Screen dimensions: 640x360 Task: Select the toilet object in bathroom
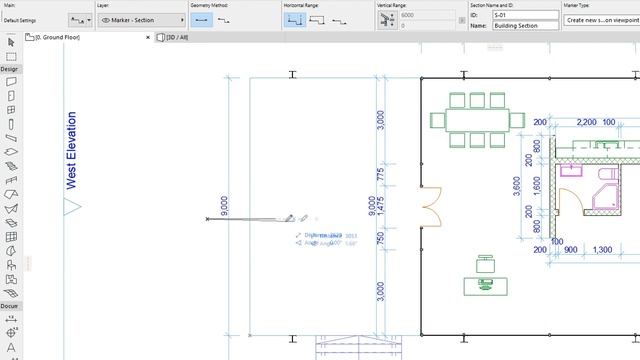(609, 174)
